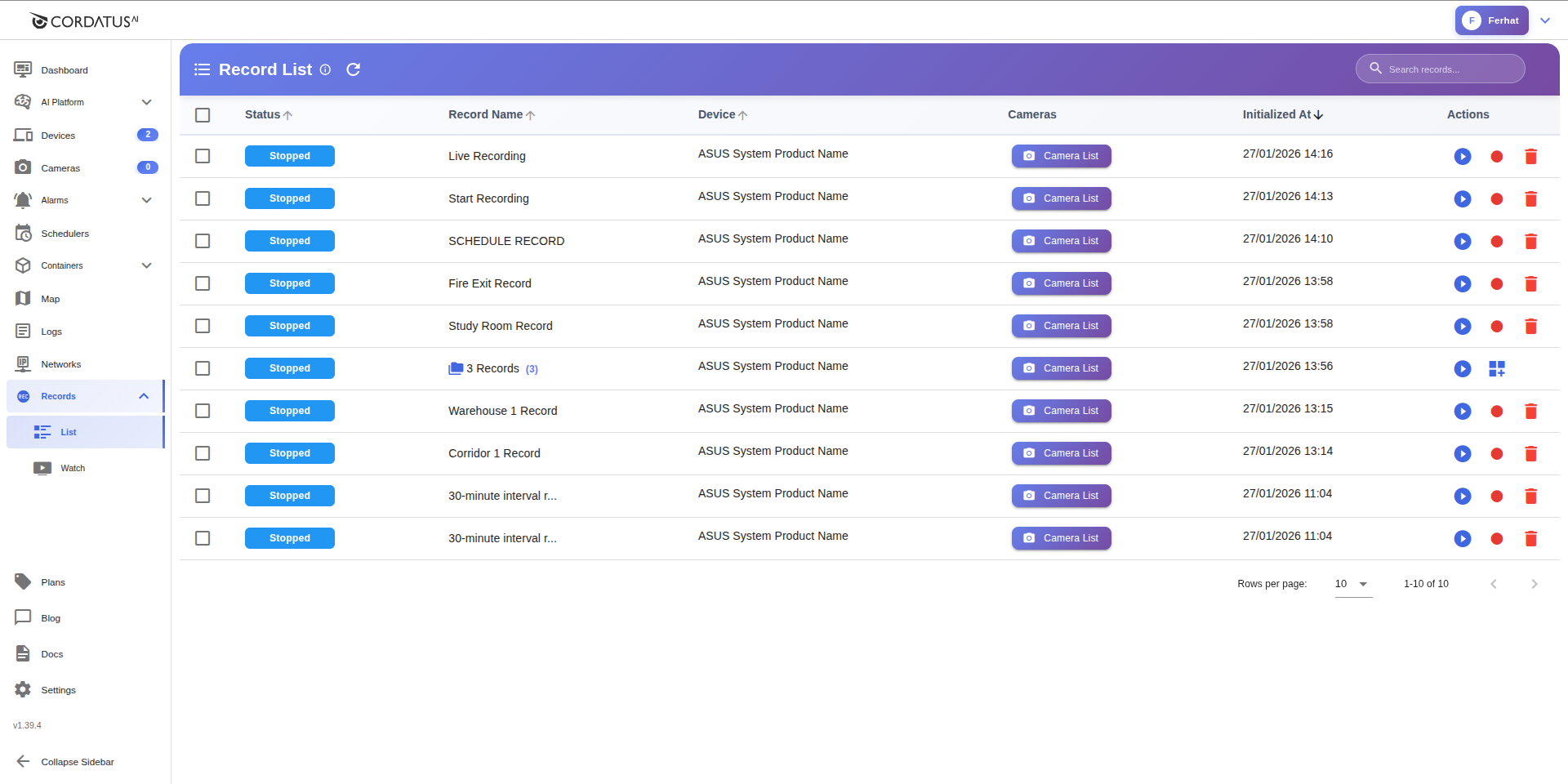Open the user account dropdown arrow
The width and height of the screenshot is (1568, 784).
[1544, 20]
